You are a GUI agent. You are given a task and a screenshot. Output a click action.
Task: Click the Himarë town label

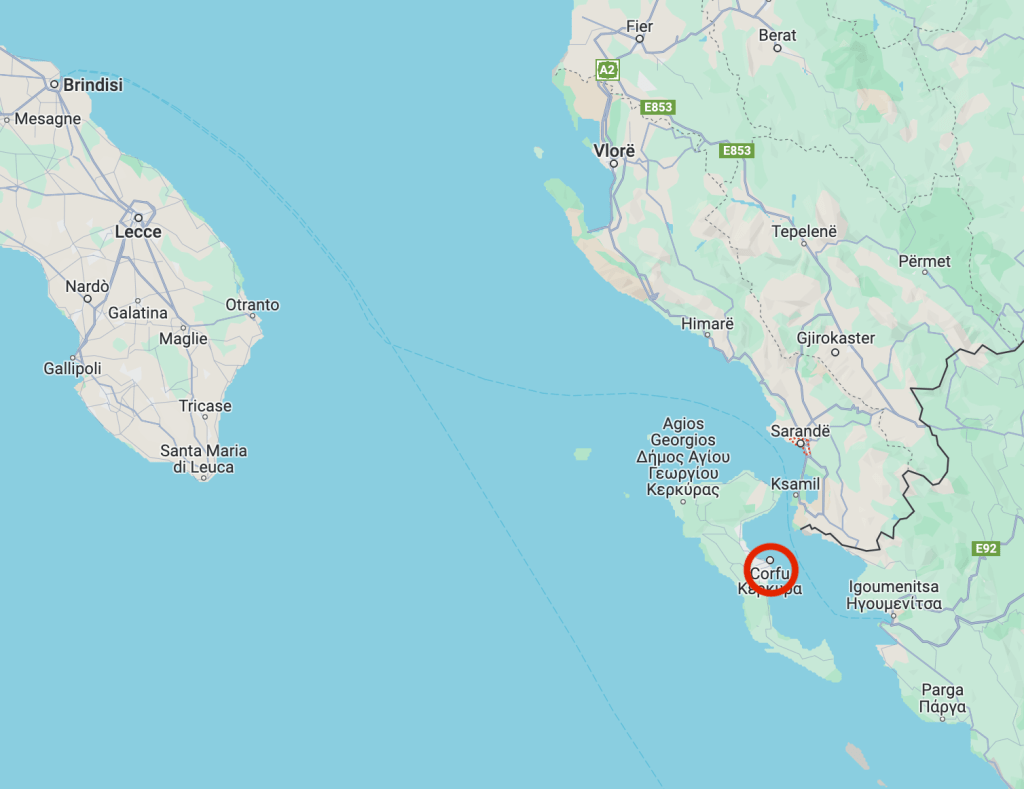(x=707, y=323)
